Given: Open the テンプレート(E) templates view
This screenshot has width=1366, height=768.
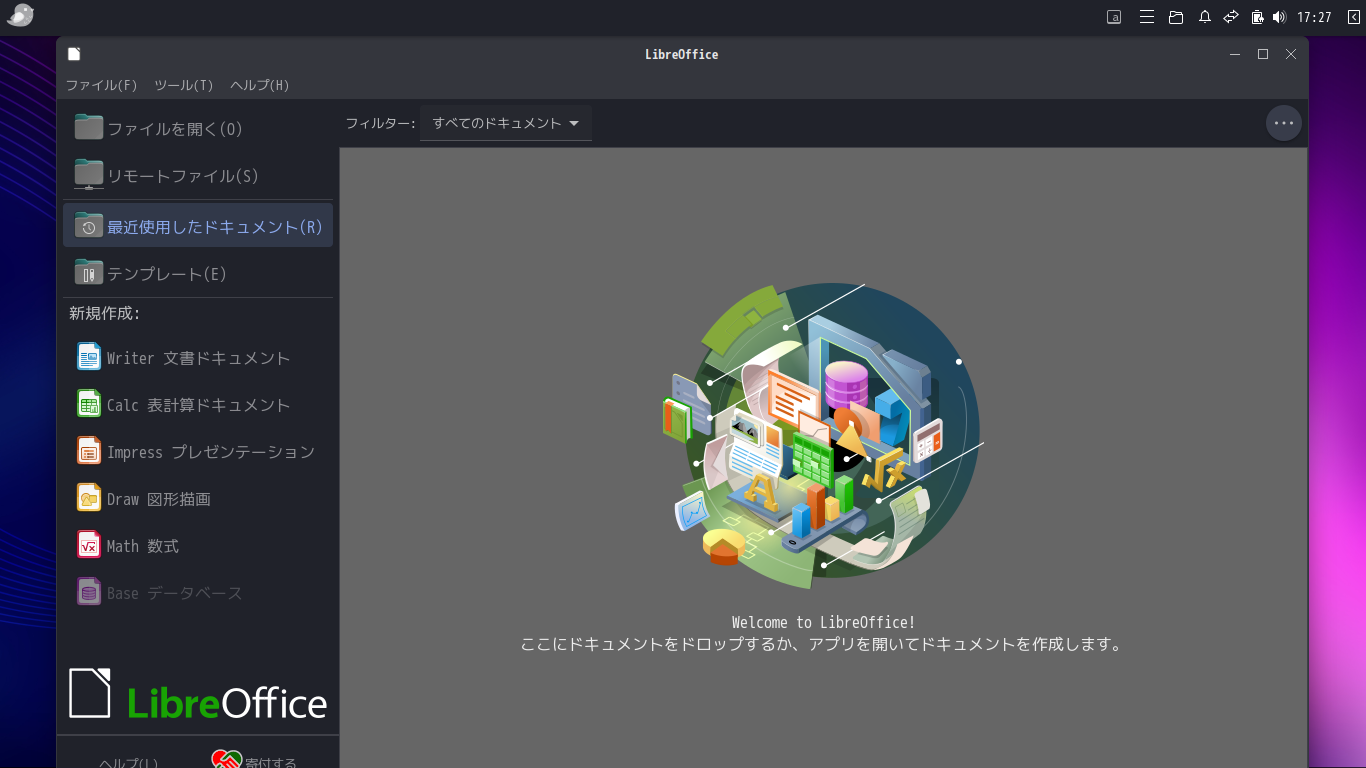Looking at the screenshot, I should [x=198, y=273].
